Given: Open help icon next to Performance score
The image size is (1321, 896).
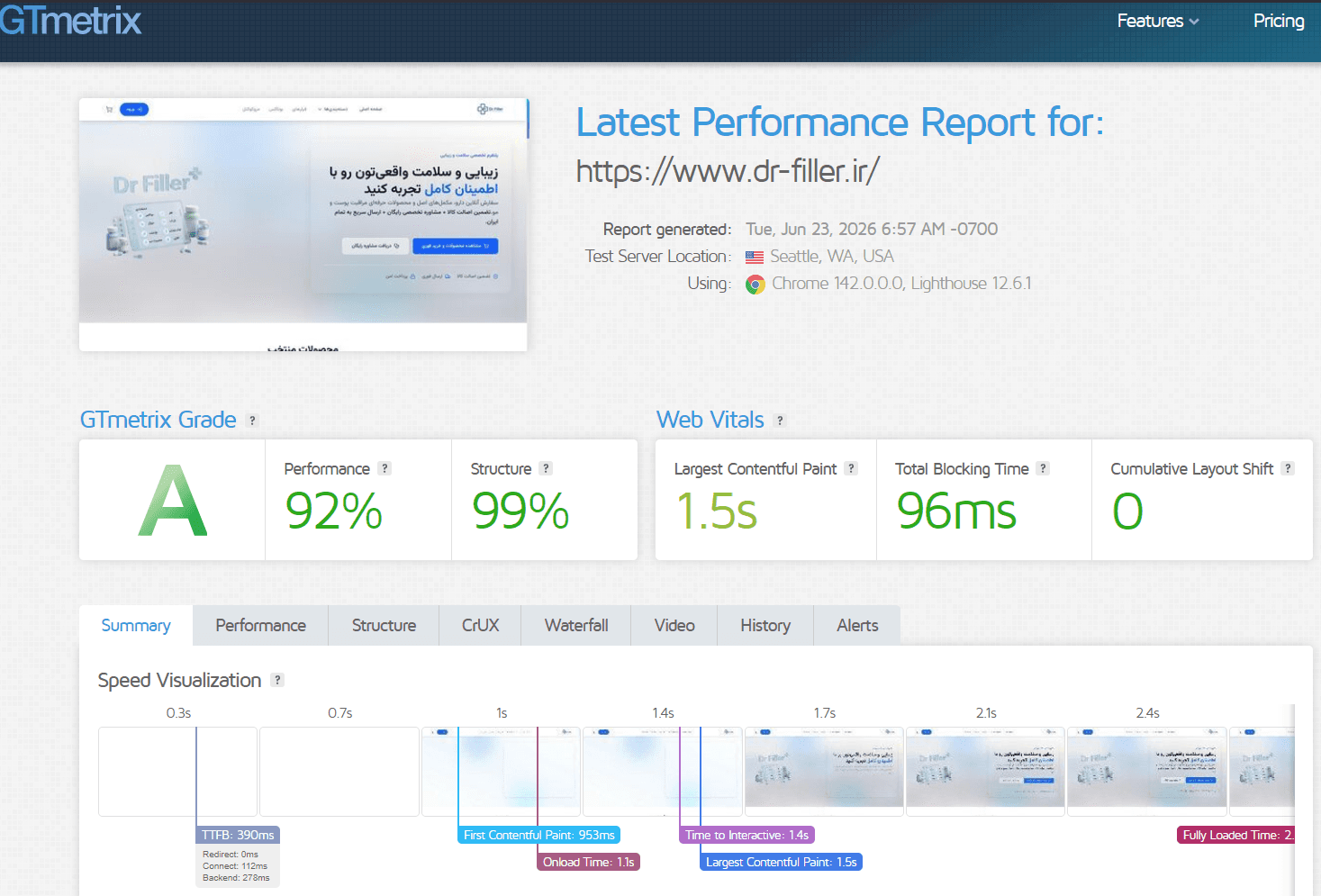Looking at the screenshot, I should tap(385, 468).
